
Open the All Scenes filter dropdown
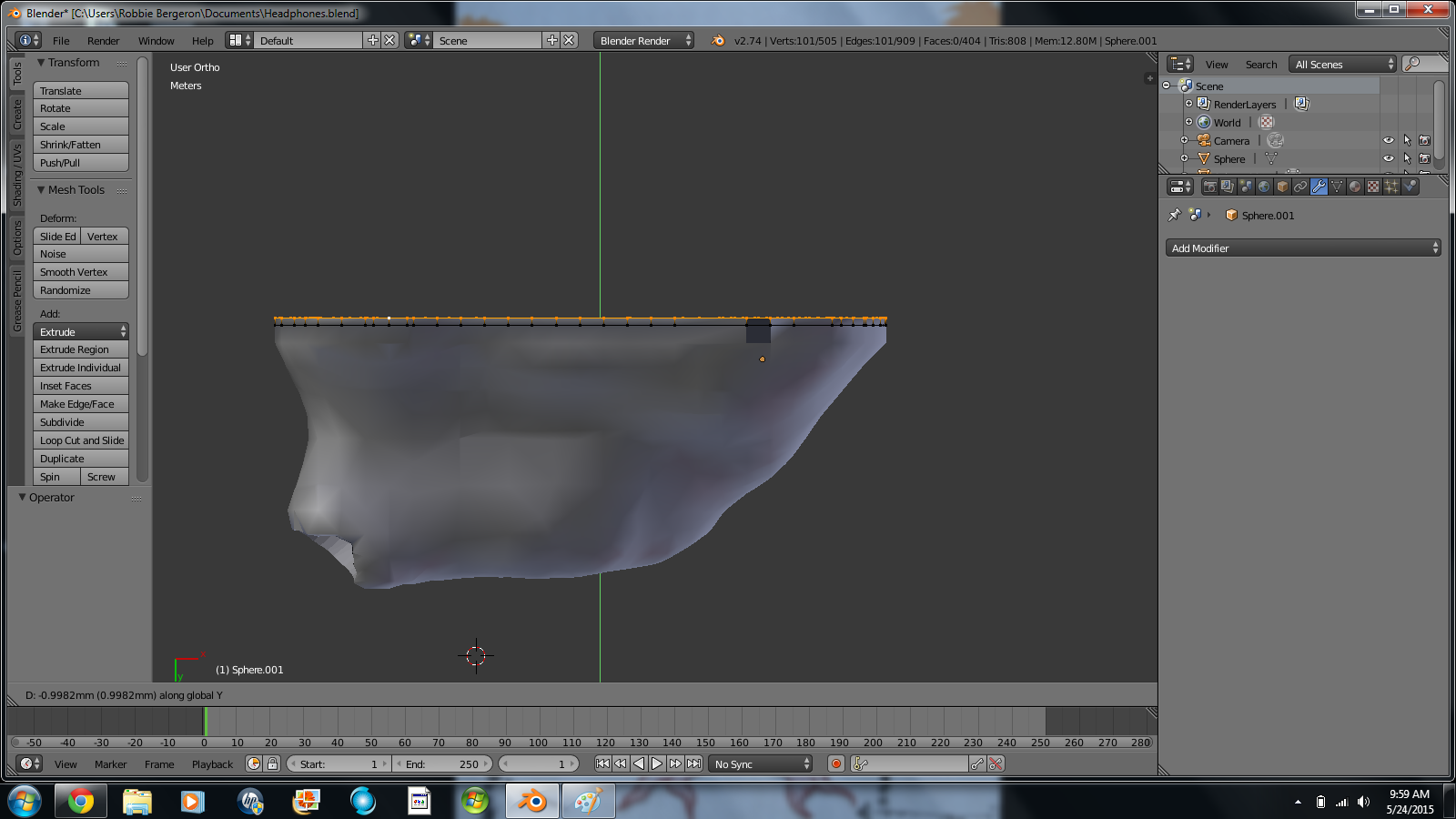tap(1343, 64)
